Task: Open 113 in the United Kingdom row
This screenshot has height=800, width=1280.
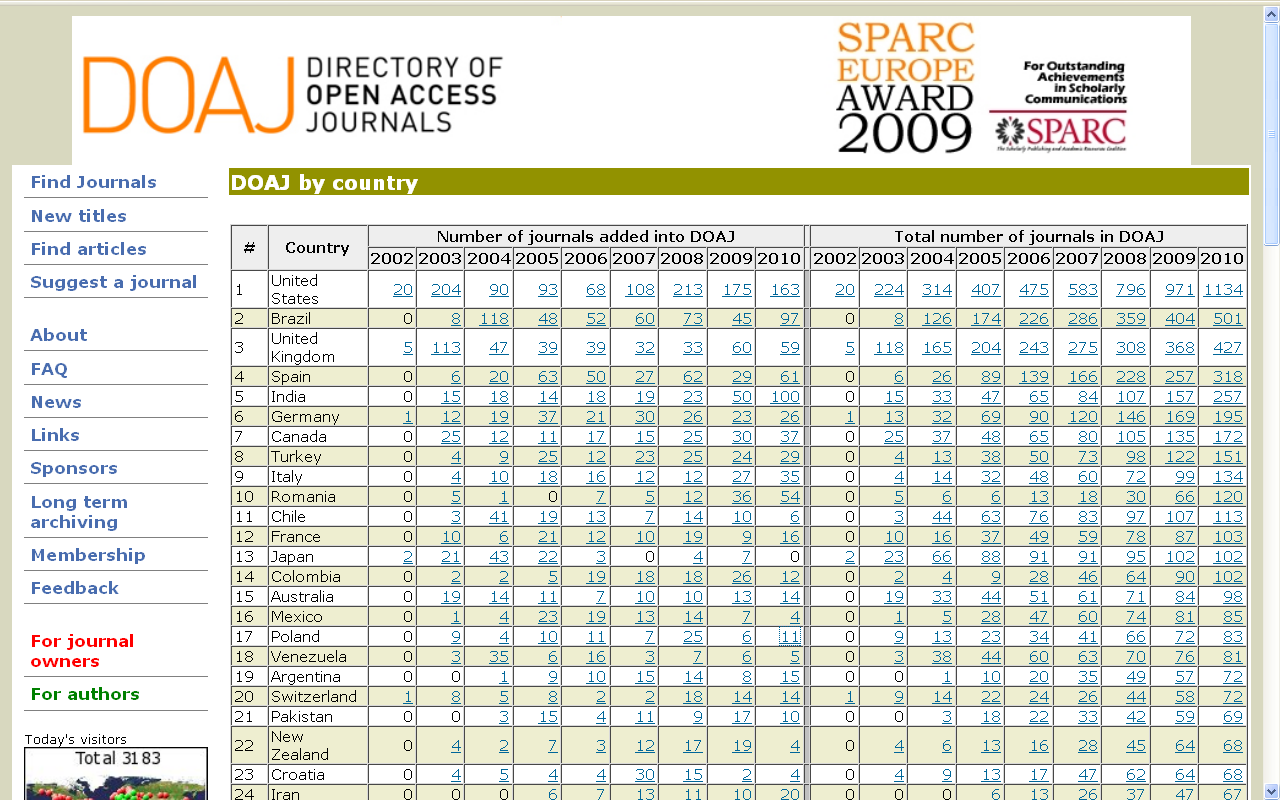Action: [x=446, y=348]
